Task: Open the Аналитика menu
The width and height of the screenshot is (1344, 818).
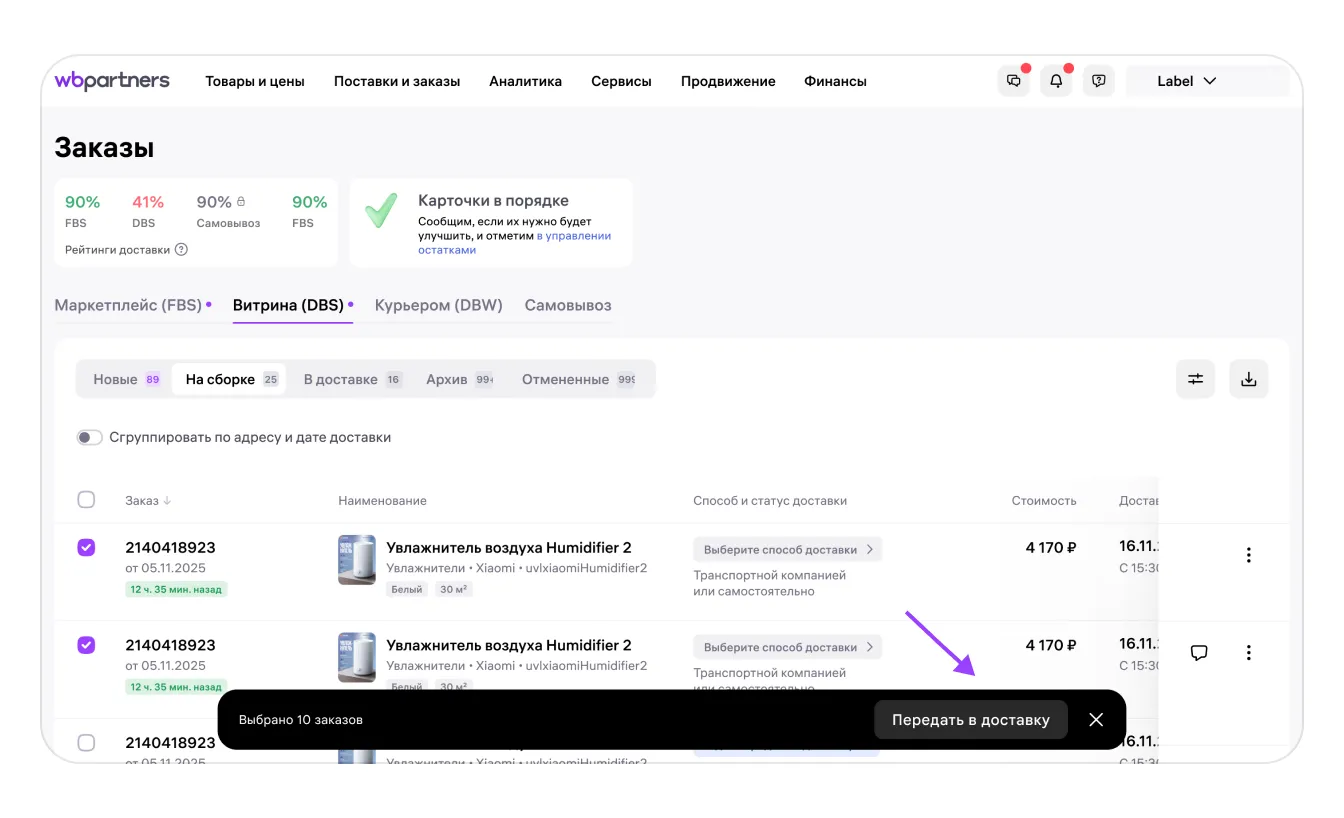Action: pyautogui.click(x=525, y=81)
